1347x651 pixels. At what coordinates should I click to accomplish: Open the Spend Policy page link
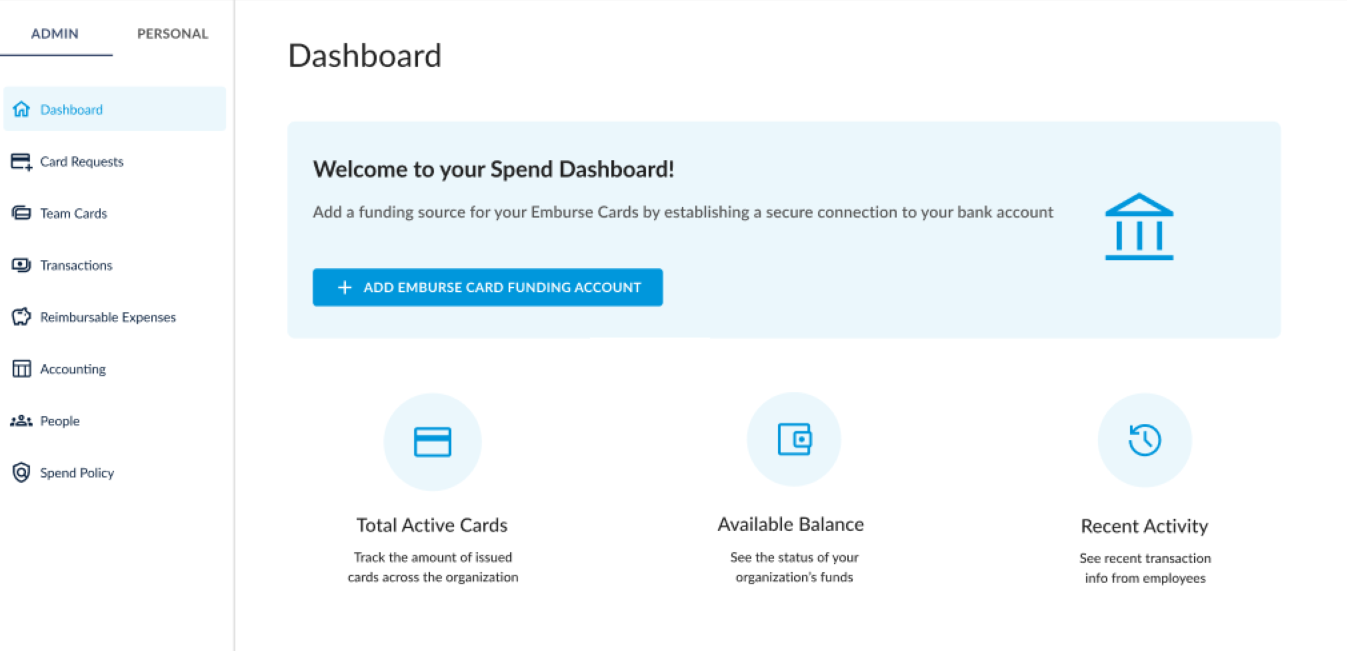point(77,474)
